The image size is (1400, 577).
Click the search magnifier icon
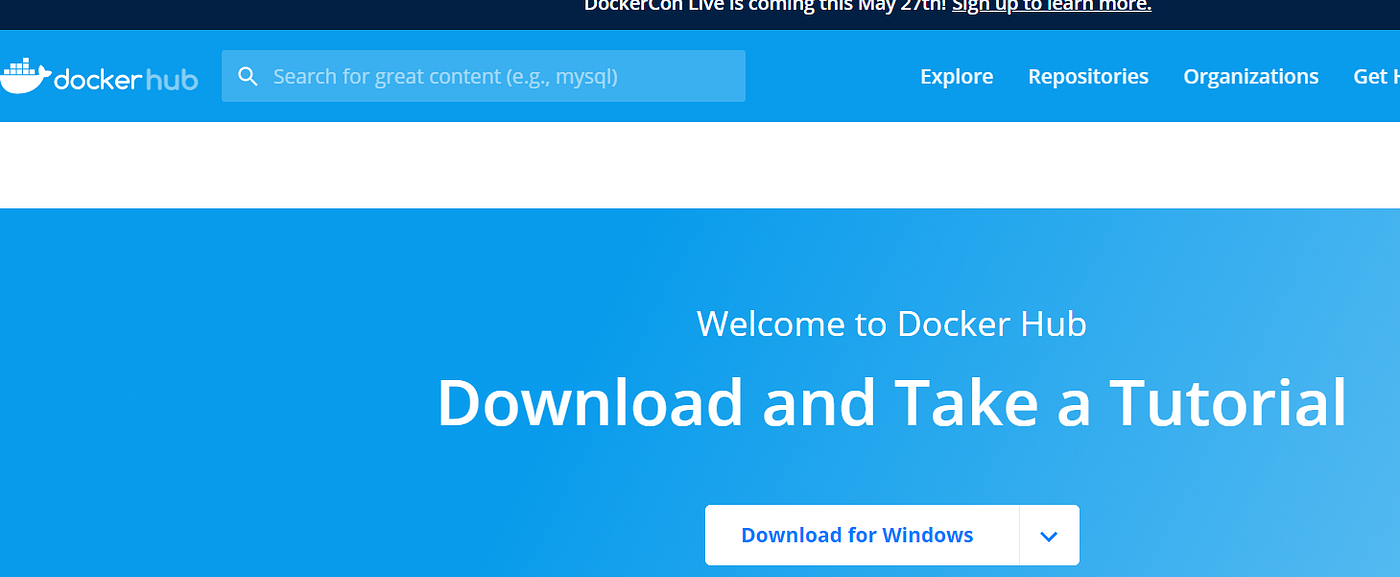coord(248,77)
